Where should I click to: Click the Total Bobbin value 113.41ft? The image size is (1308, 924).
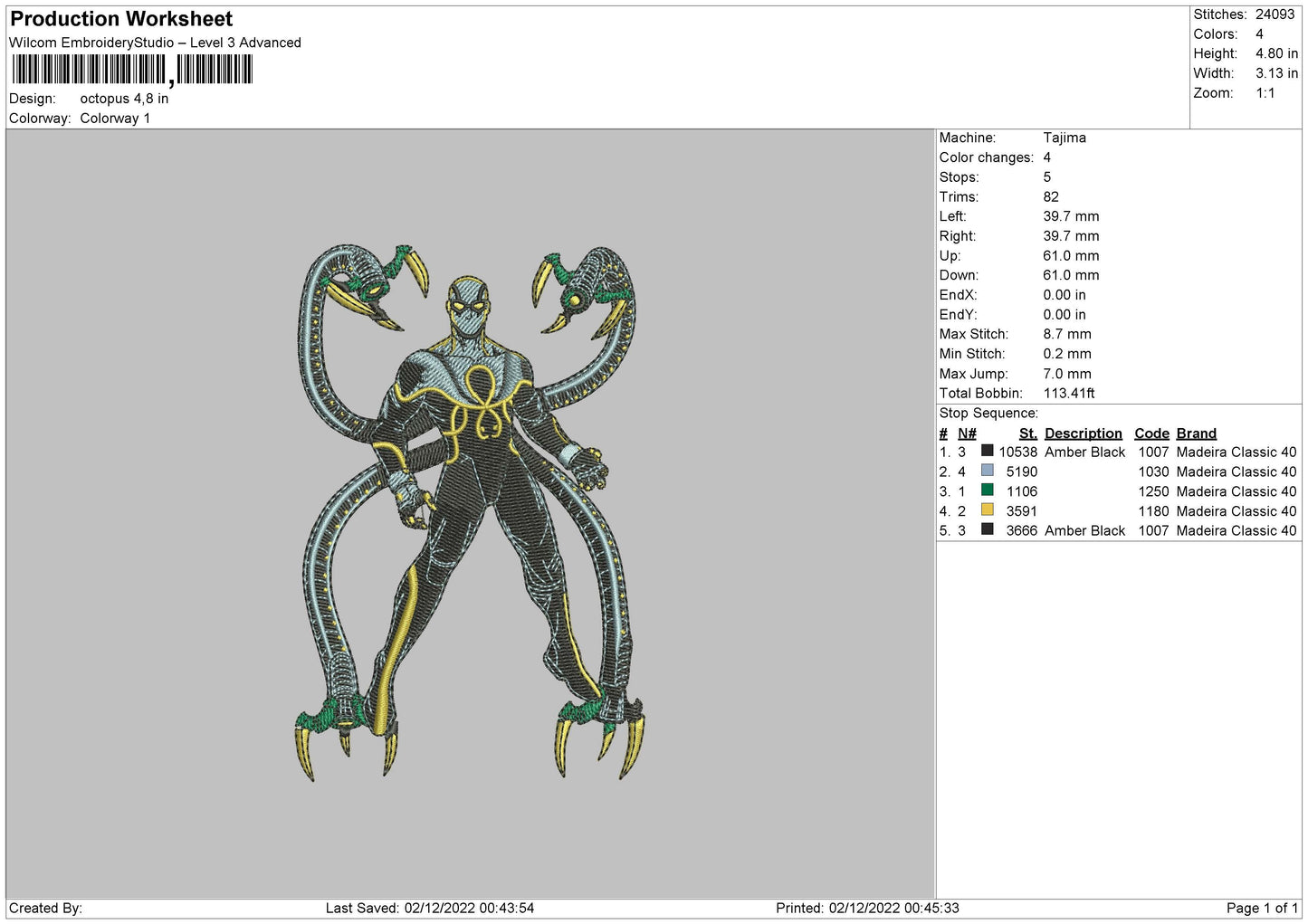[1069, 394]
